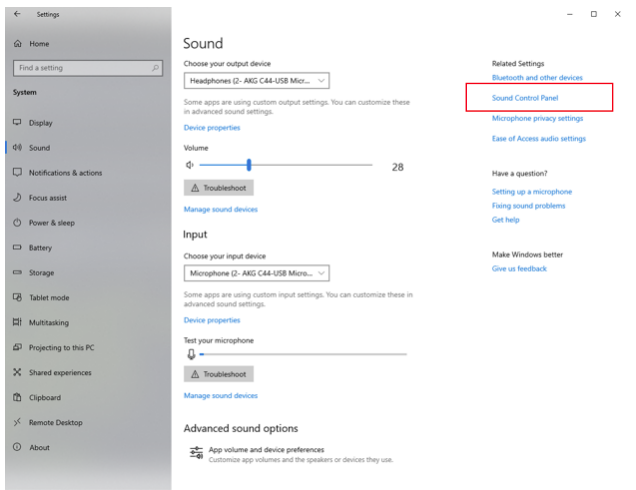Mute via the volume speaker icon
Image resolution: width=636 pixels, height=490 pixels.
click(189, 165)
